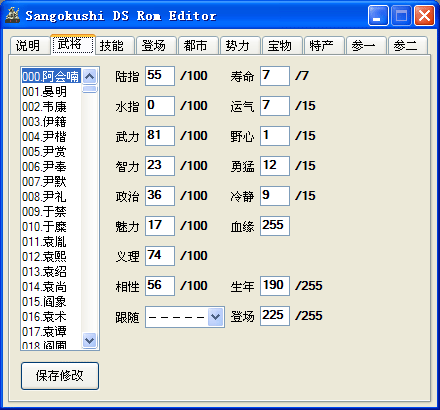440x410 pixels.
Task: Open the 都市 tab
Action: tap(198, 46)
